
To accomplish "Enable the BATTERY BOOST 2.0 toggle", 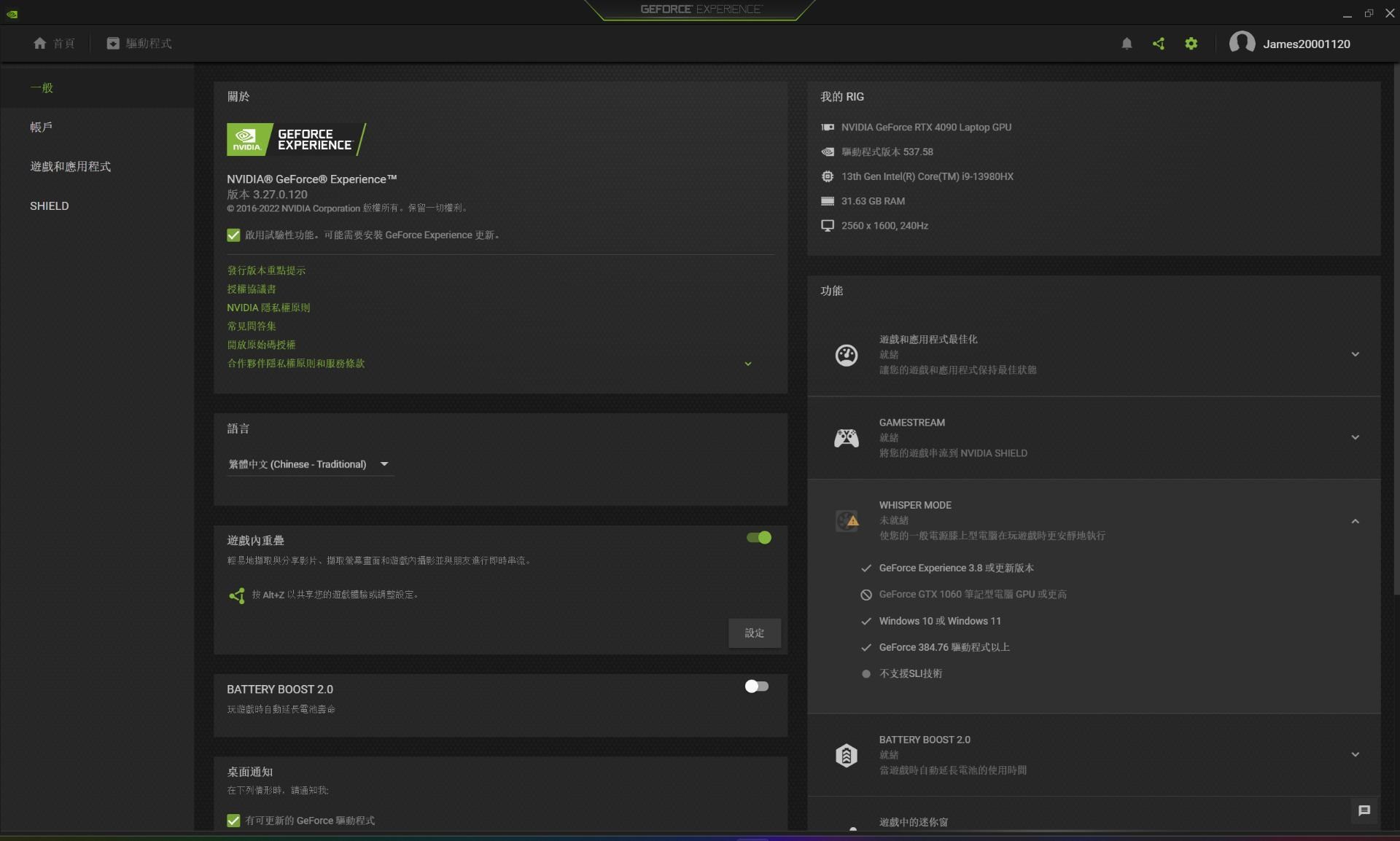I will coord(756,686).
